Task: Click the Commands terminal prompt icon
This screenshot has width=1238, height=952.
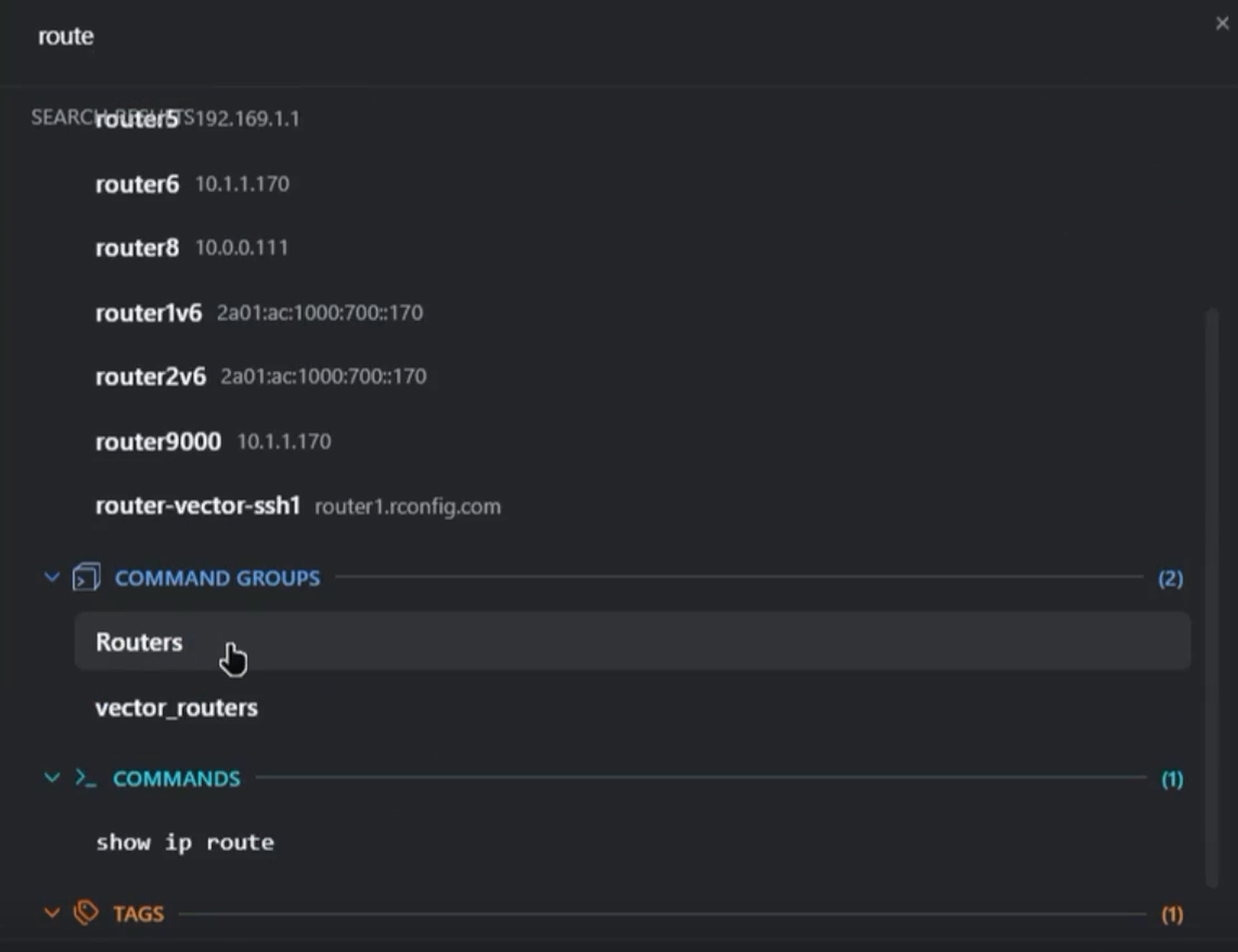Action: (x=85, y=778)
